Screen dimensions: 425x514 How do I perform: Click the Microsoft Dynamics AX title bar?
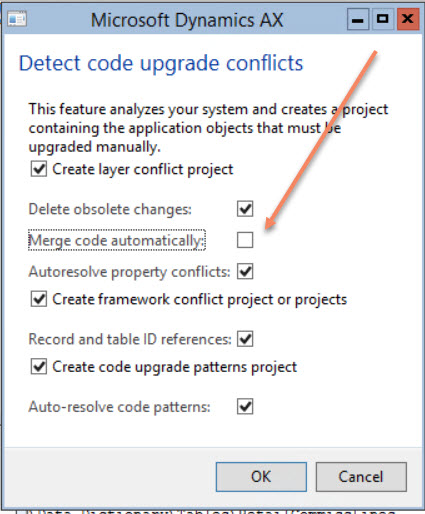point(187,20)
